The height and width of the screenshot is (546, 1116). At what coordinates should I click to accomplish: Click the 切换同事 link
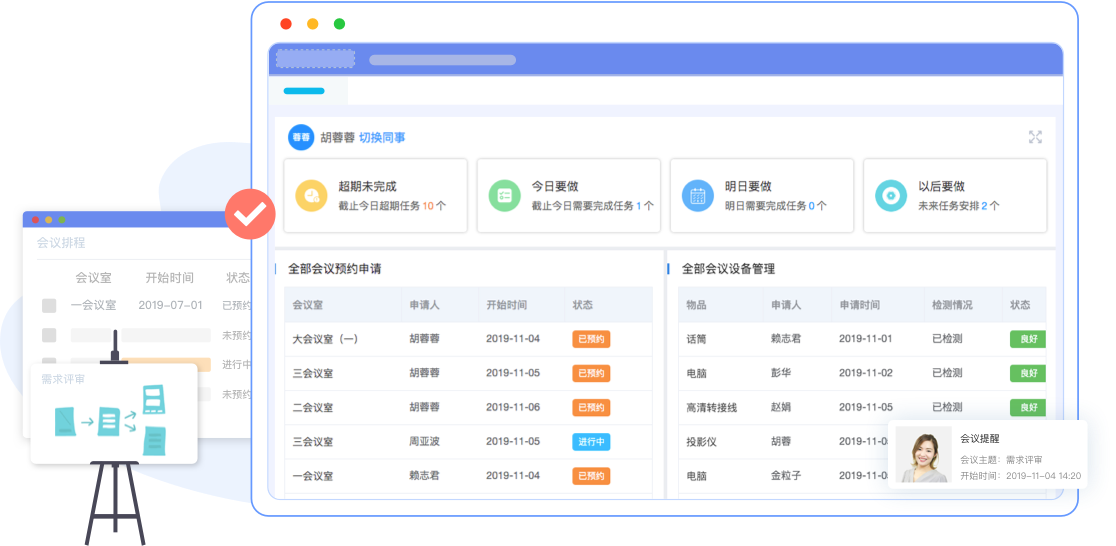click(x=382, y=138)
